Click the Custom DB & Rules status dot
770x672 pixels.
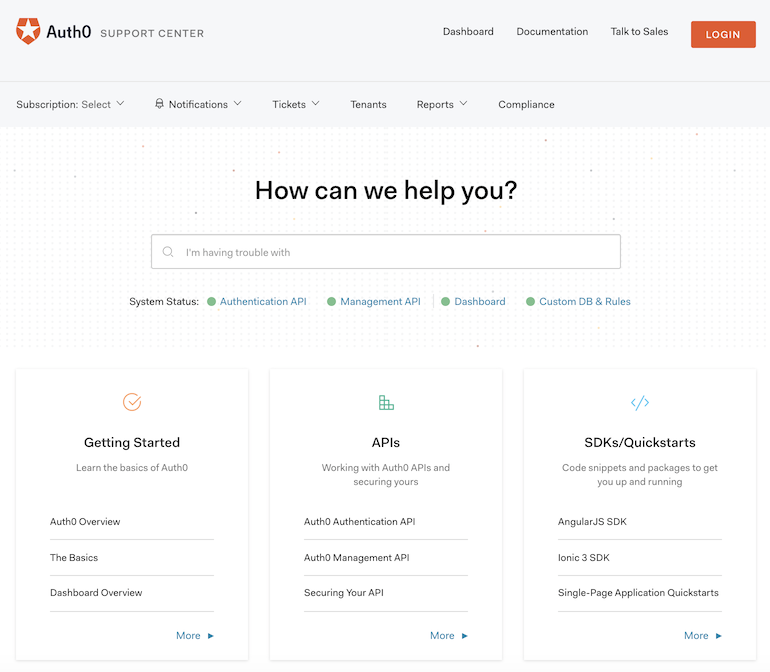(x=530, y=302)
